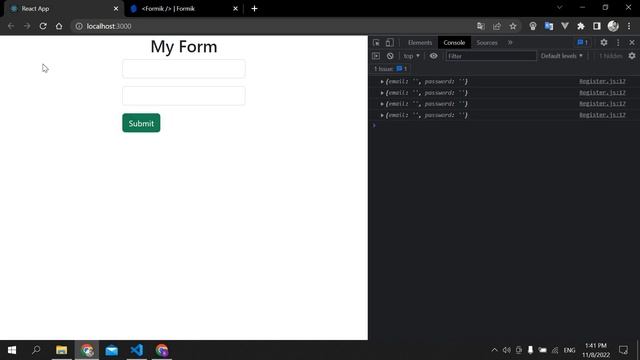Toggle the device toolbar in DevTools
This screenshot has width=640, height=360.
pos(390,42)
